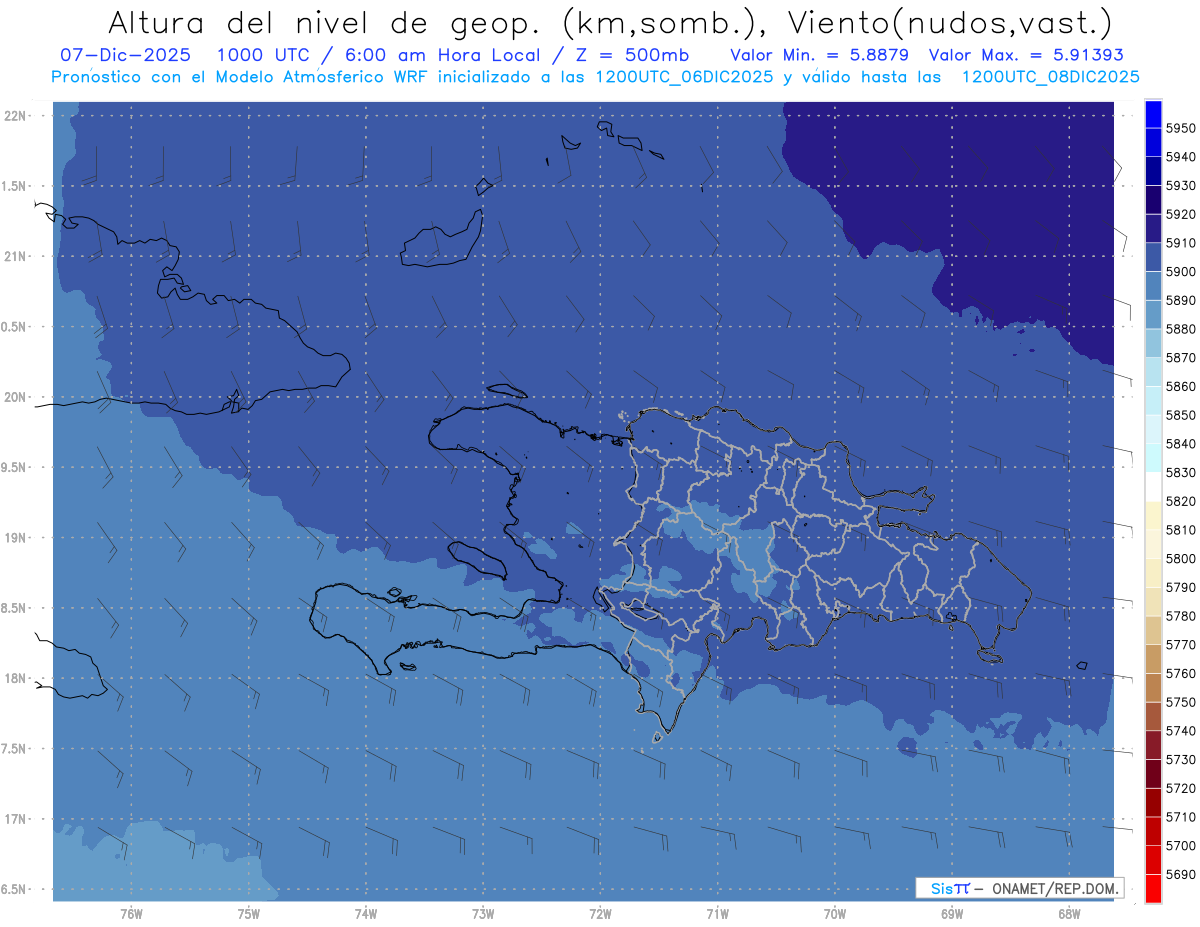This screenshot has width=1200, height=927.
Task: Click the colorbar label 5790
Action: click(x=1181, y=587)
